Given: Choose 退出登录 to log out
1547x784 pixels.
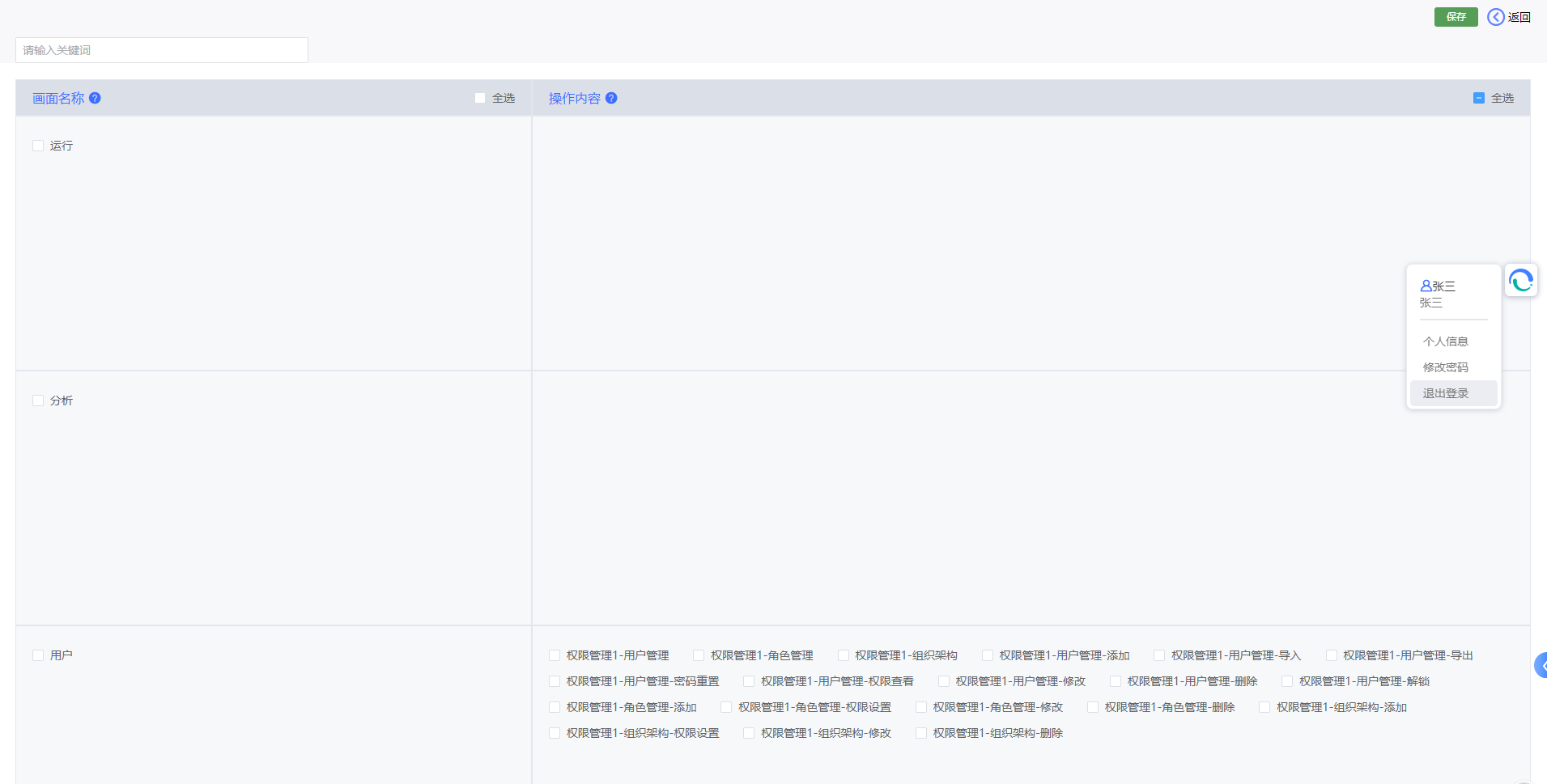Looking at the screenshot, I should (1445, 393).
